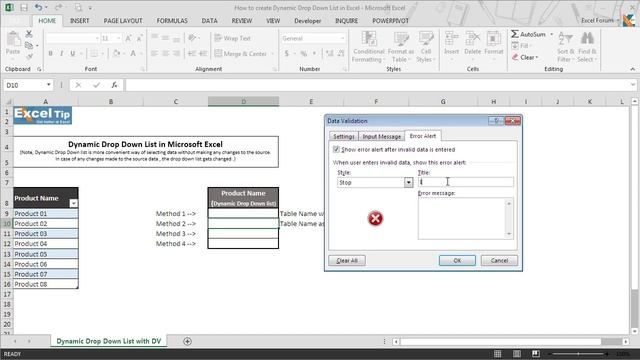Screen dimensions: 640x360
Task: Click inside the formula bar input
Action: click(378, 85)
